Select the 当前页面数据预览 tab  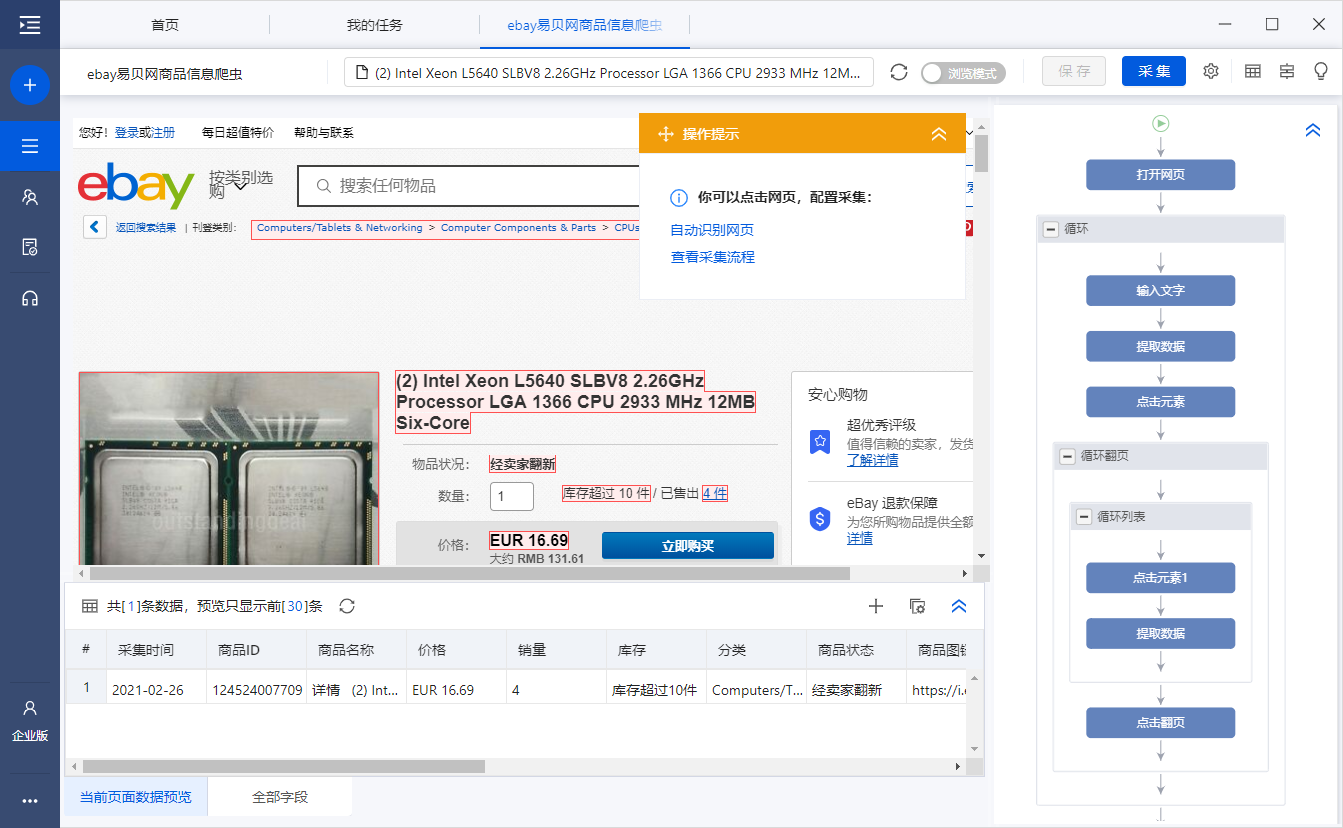(x=136, y=797)
